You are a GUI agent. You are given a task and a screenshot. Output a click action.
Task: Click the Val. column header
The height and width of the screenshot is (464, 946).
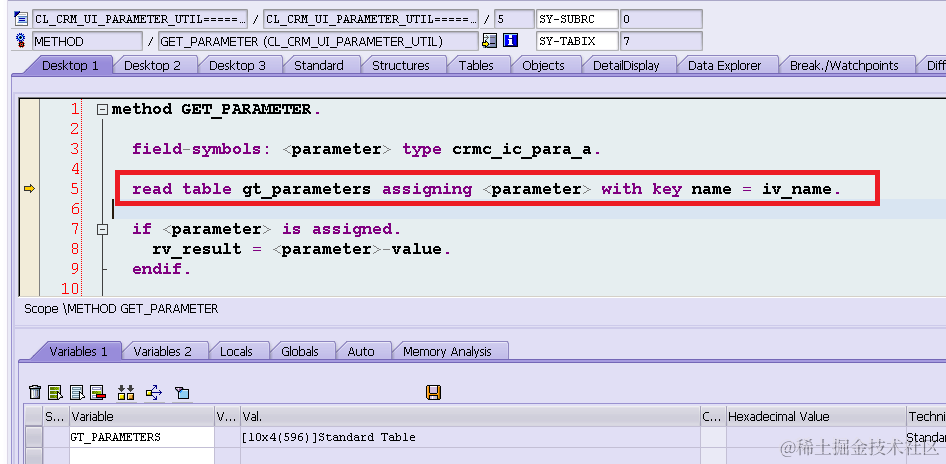pos(471,416)
